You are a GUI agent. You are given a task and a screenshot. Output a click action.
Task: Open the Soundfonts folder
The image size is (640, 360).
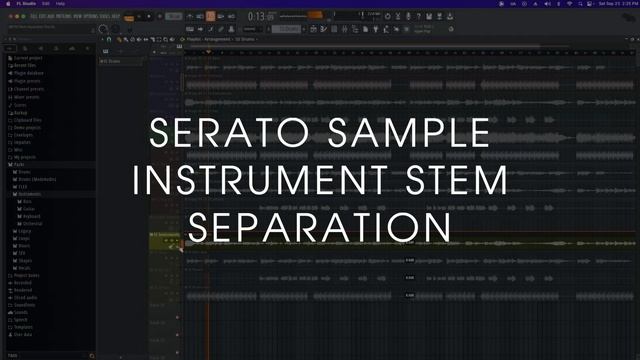coord(24,305)
